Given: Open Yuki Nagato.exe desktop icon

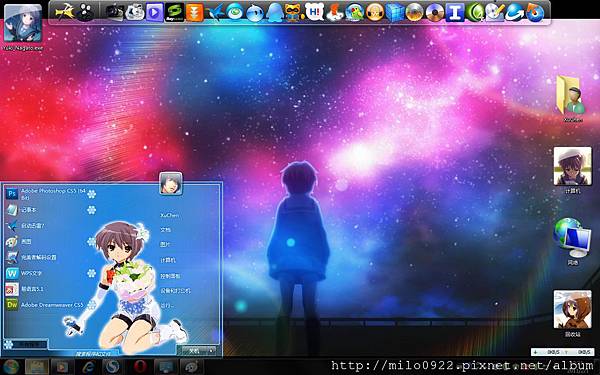Looking at the screenshot, I should 23,27.
